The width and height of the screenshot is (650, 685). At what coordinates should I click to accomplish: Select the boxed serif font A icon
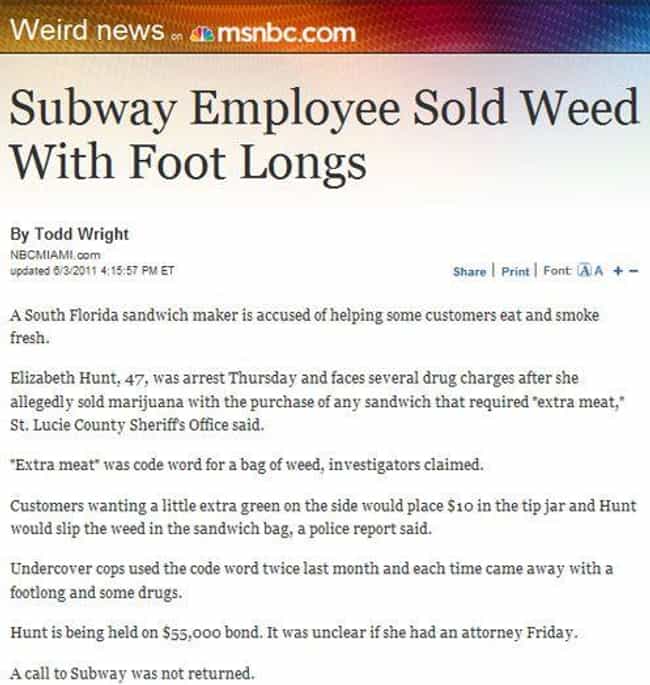pos(584,271)
